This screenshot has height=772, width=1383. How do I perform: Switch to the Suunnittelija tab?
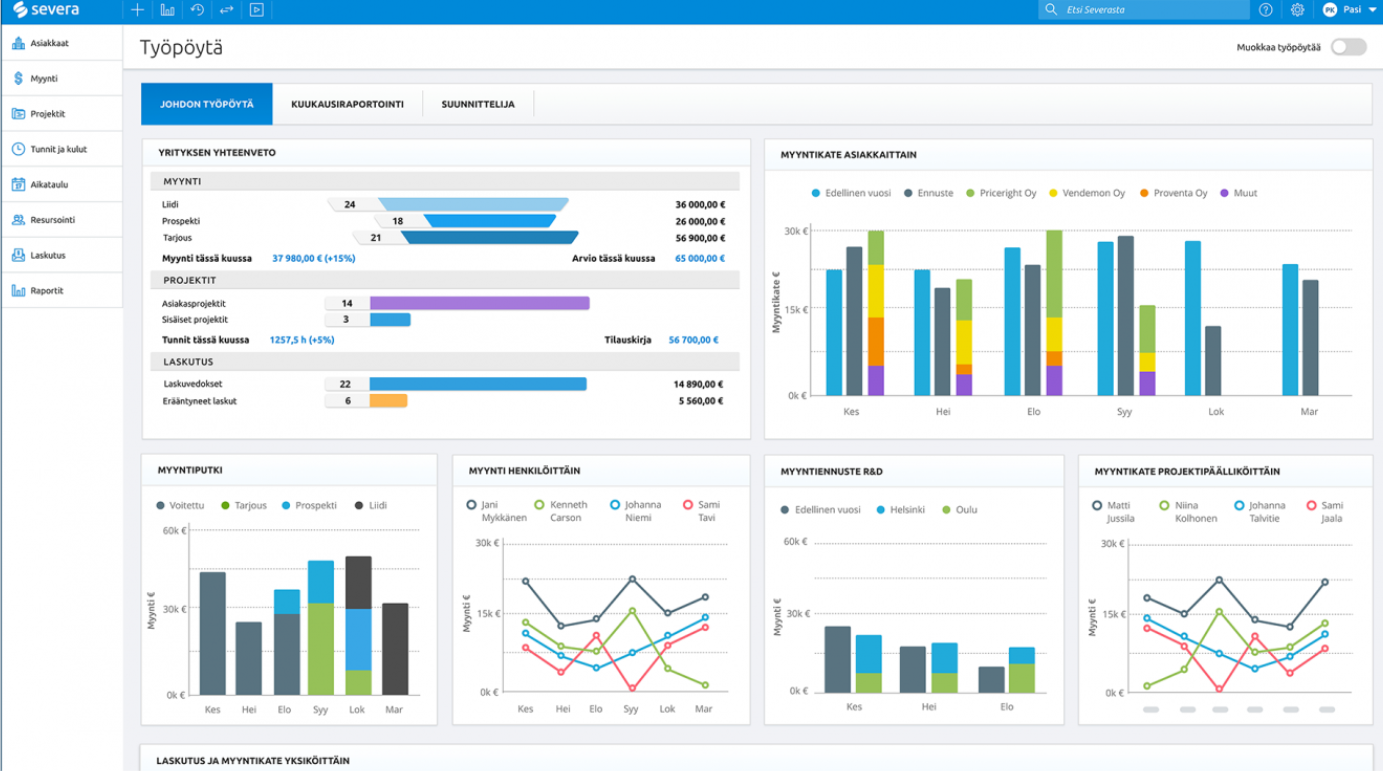point(478,104)
